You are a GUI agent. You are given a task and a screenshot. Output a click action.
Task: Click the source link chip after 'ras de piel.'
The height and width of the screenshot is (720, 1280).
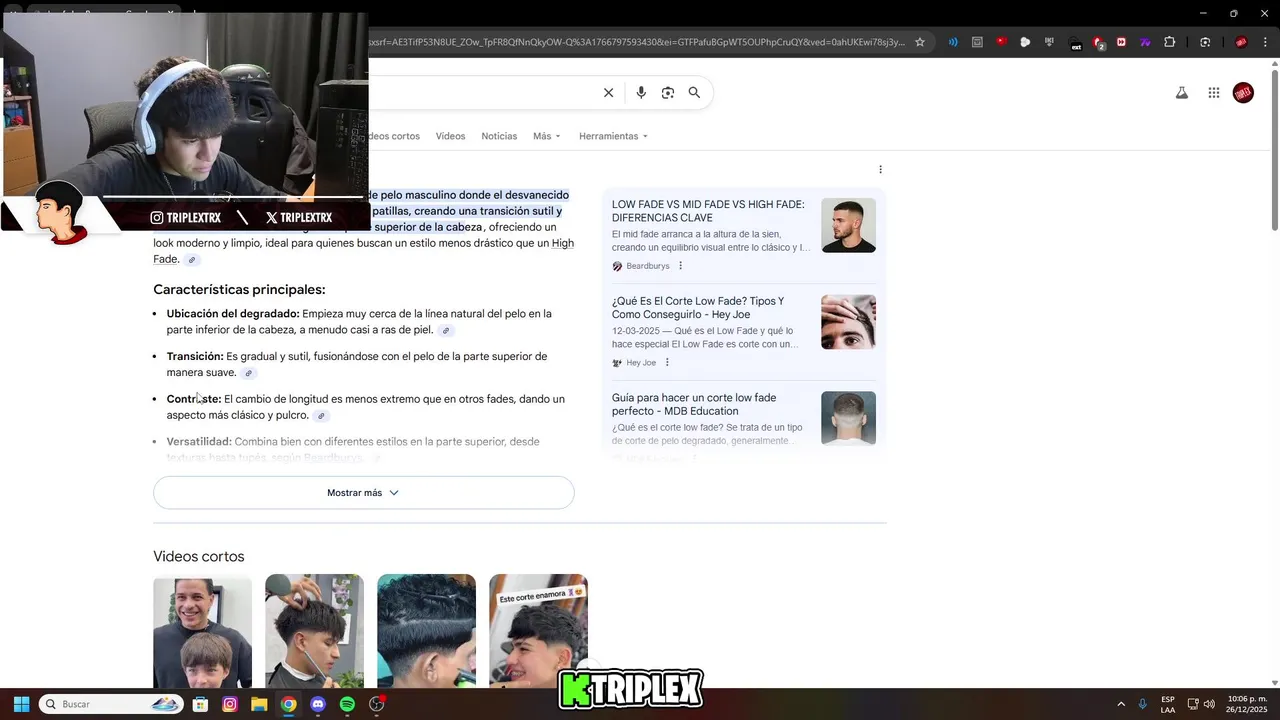(446, 331)
